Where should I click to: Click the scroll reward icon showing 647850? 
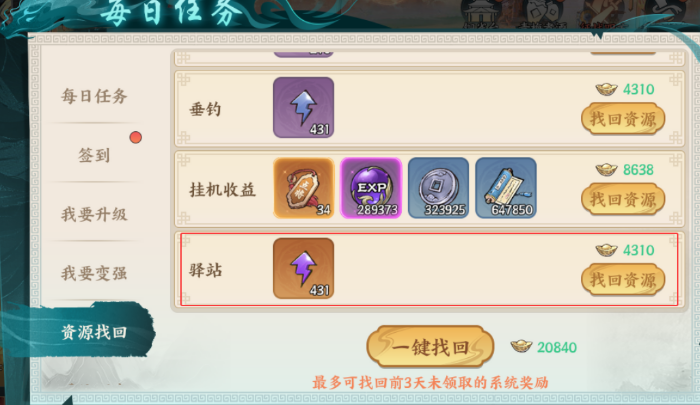tap(506, 188)
